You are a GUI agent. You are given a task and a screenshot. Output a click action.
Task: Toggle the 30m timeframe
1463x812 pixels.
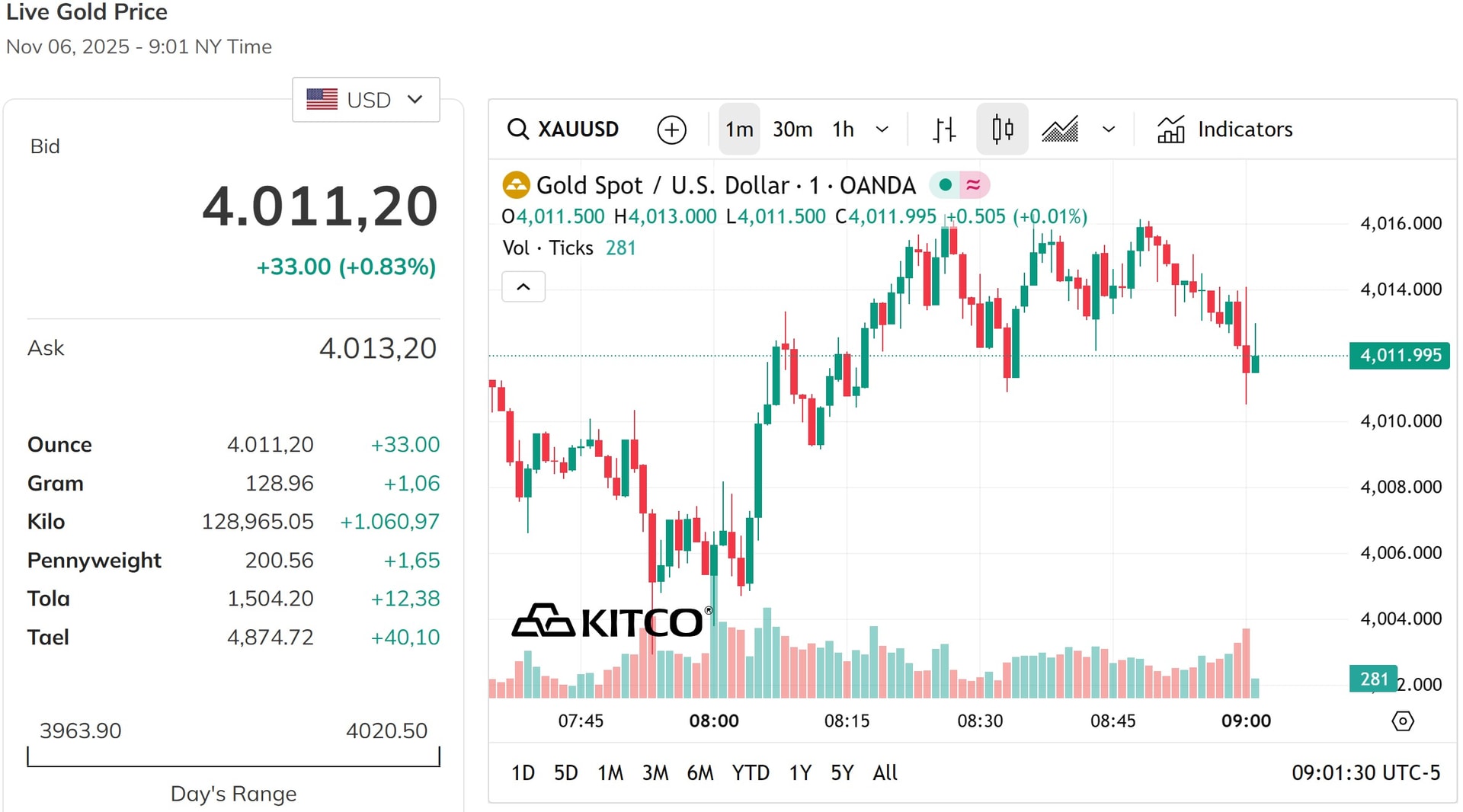(792, 129)
